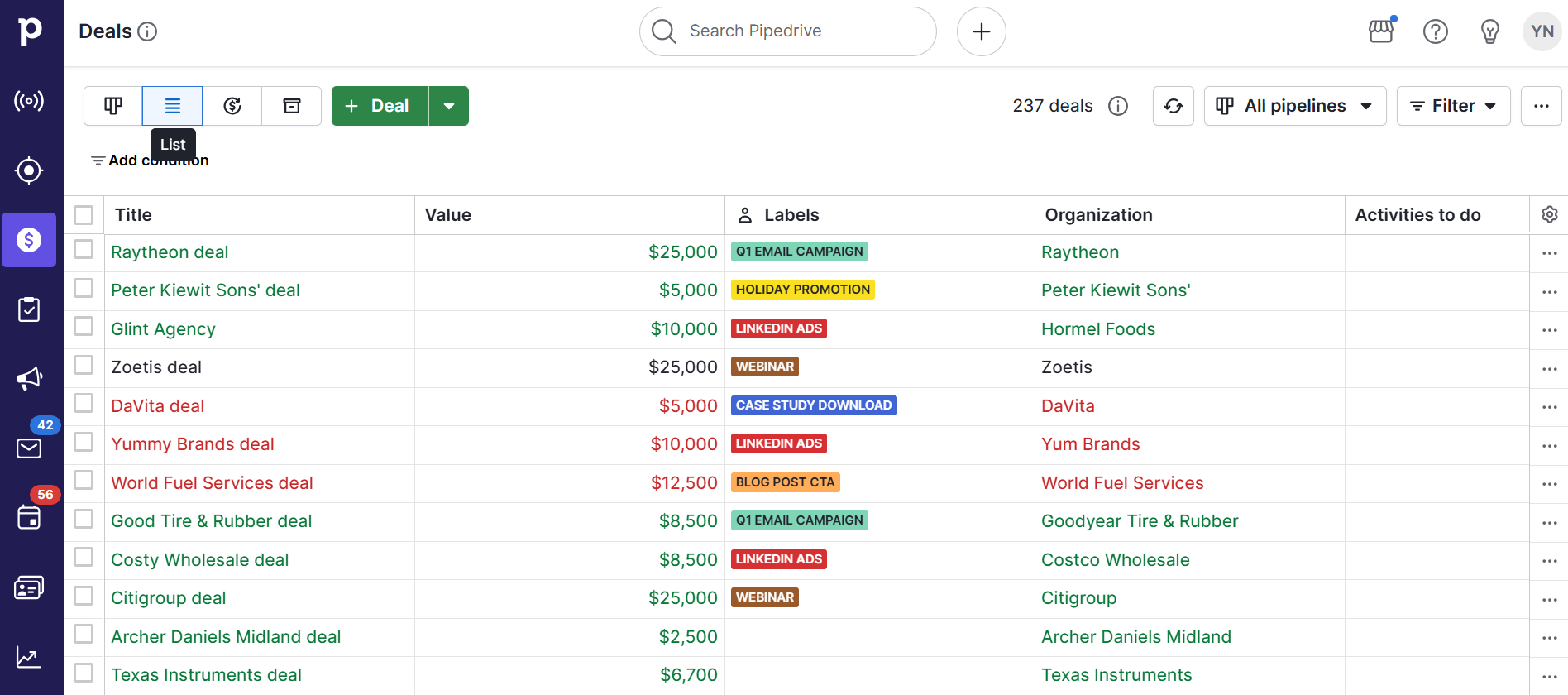
Task: Click the quick add plus button
Action: 982,31
